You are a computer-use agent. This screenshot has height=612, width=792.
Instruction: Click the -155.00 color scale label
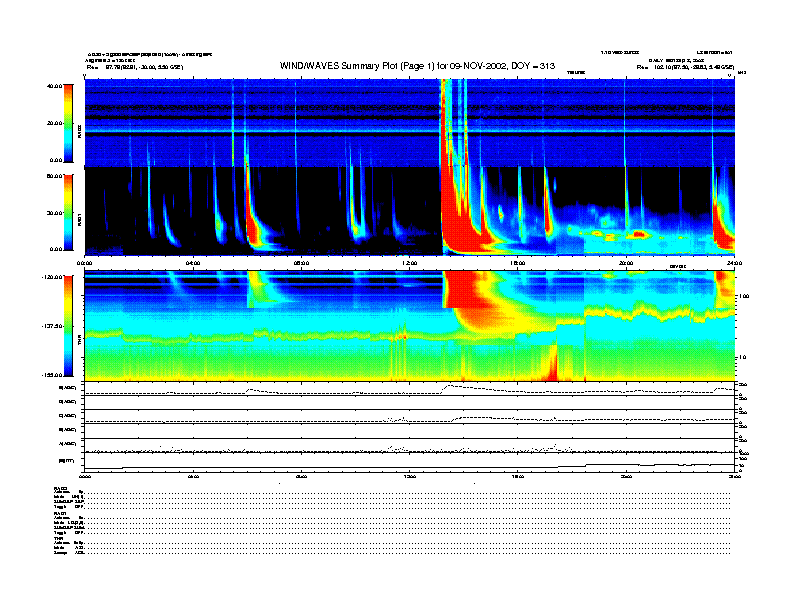click(52, 375)
